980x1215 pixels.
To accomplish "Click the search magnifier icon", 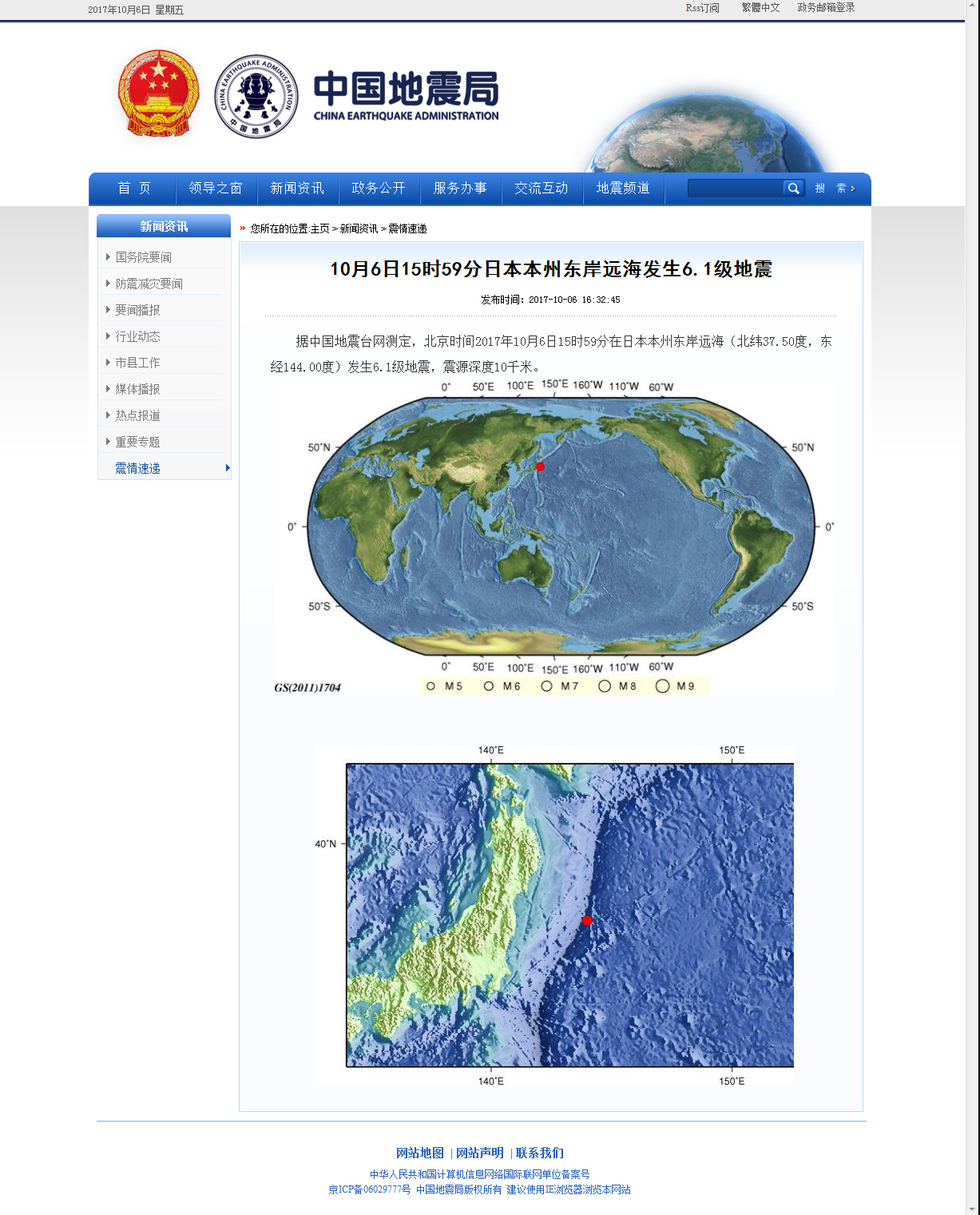I will click(793, 189).
